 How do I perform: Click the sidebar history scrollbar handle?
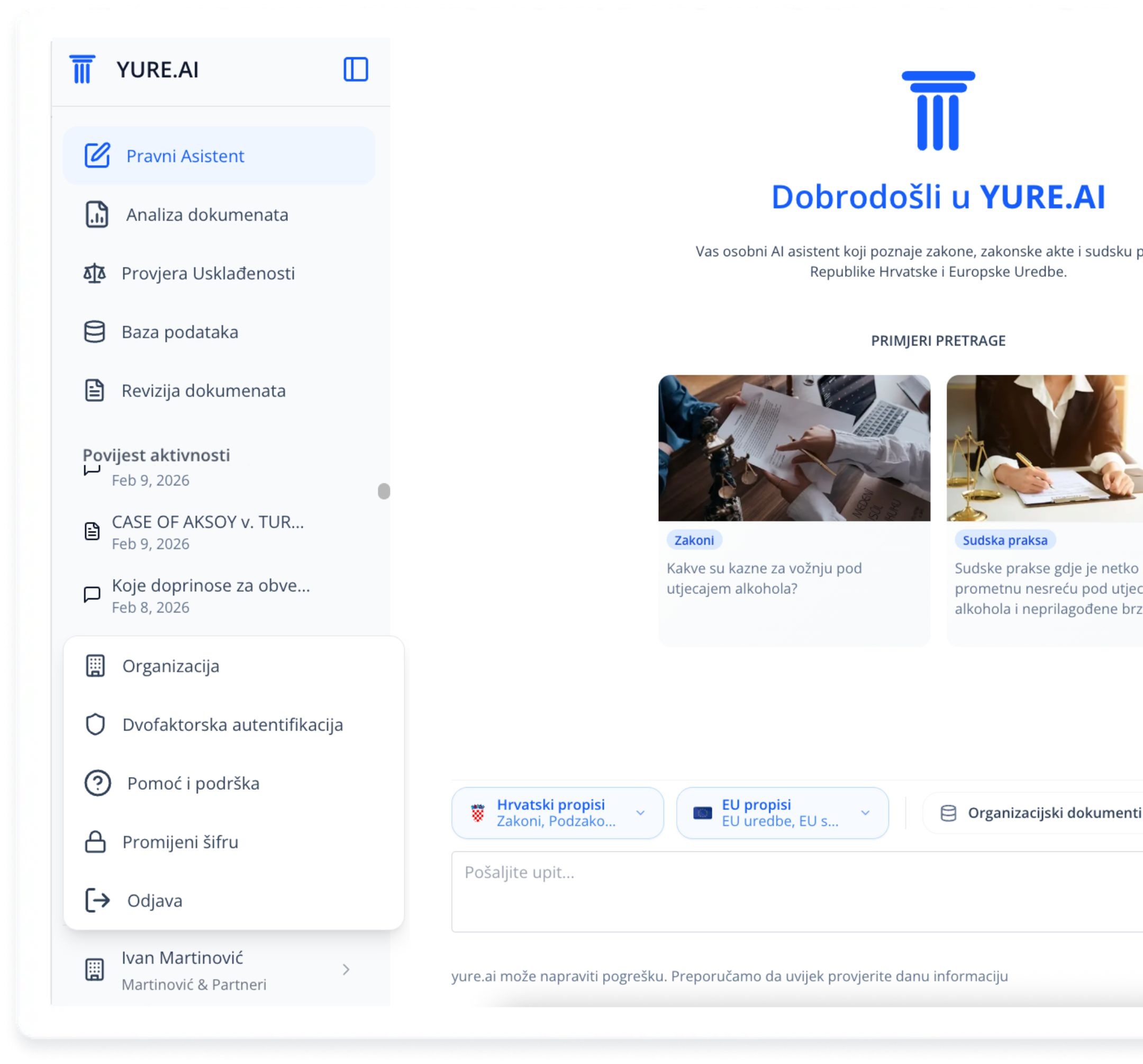[x=384, y=491]
